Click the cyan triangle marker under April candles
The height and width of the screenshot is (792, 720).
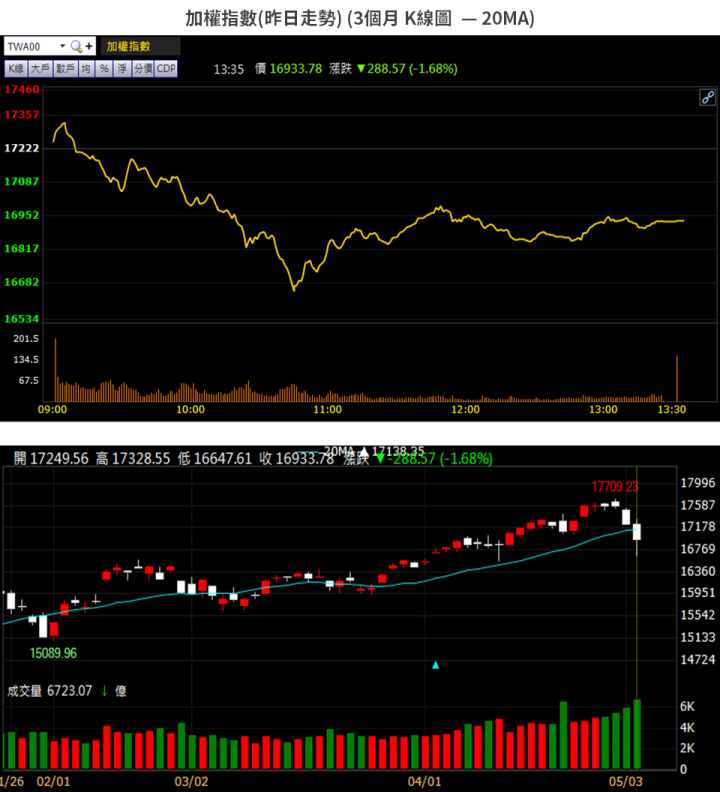pyautogui.click(x=436, y=665)
